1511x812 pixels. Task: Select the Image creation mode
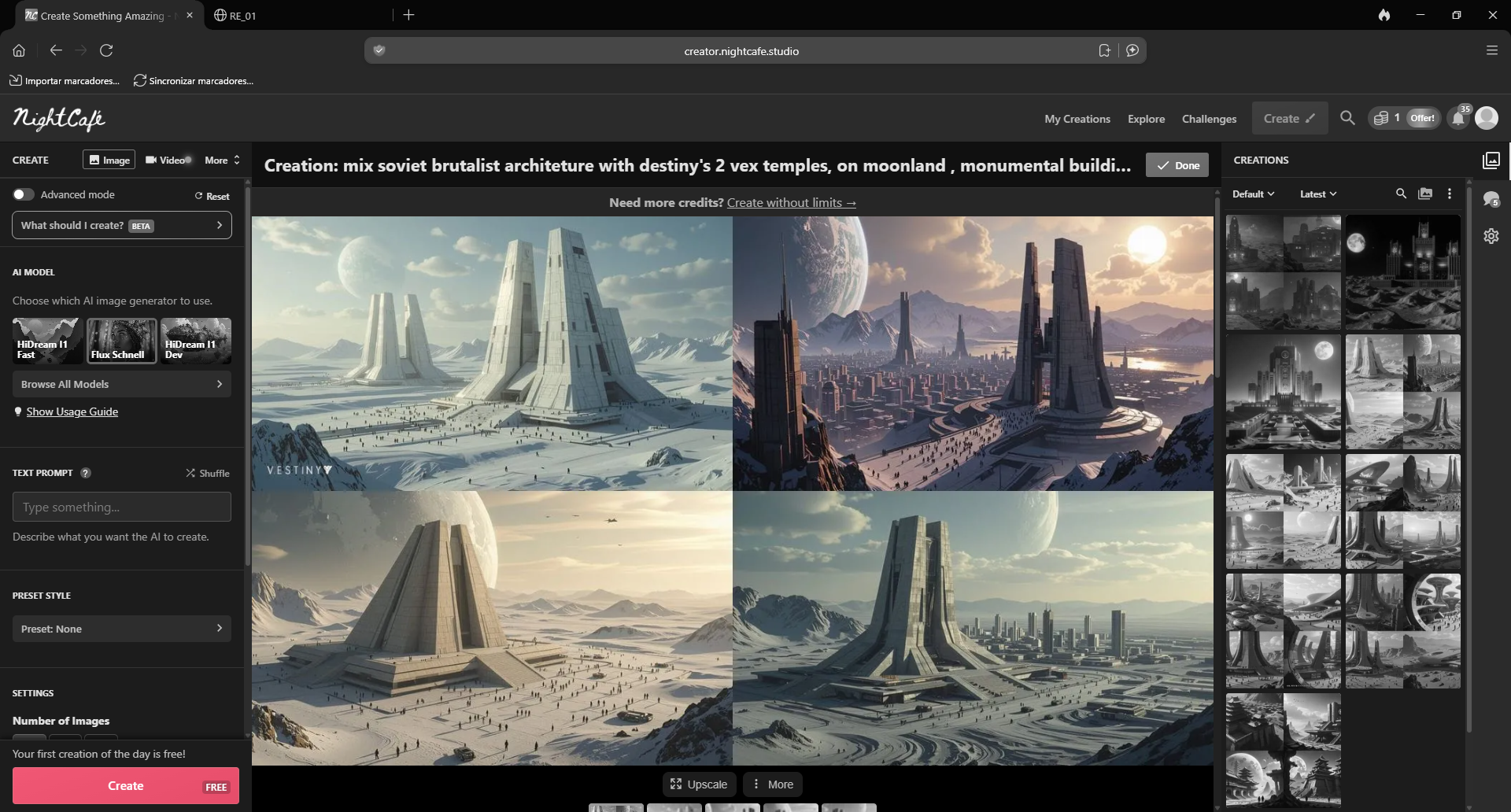tap(109, 159)
